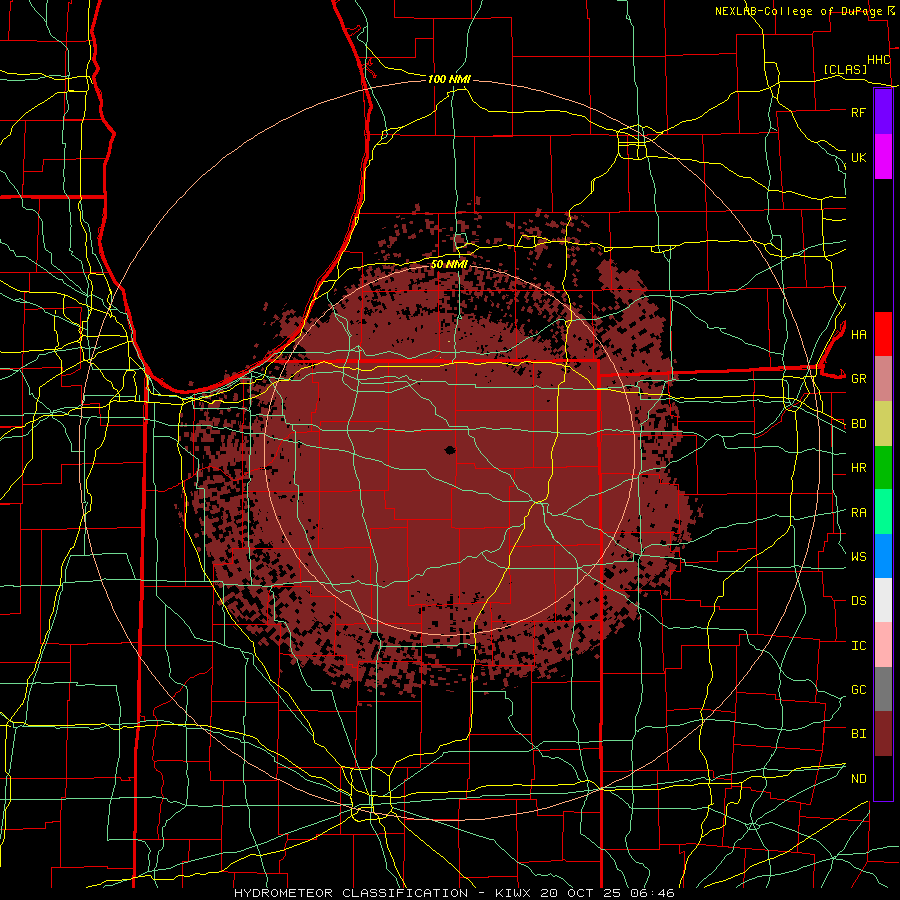Viewport: 900px width, 900px height.
Task: Click the UK magenta legend swatch
Action: [883, 157]
